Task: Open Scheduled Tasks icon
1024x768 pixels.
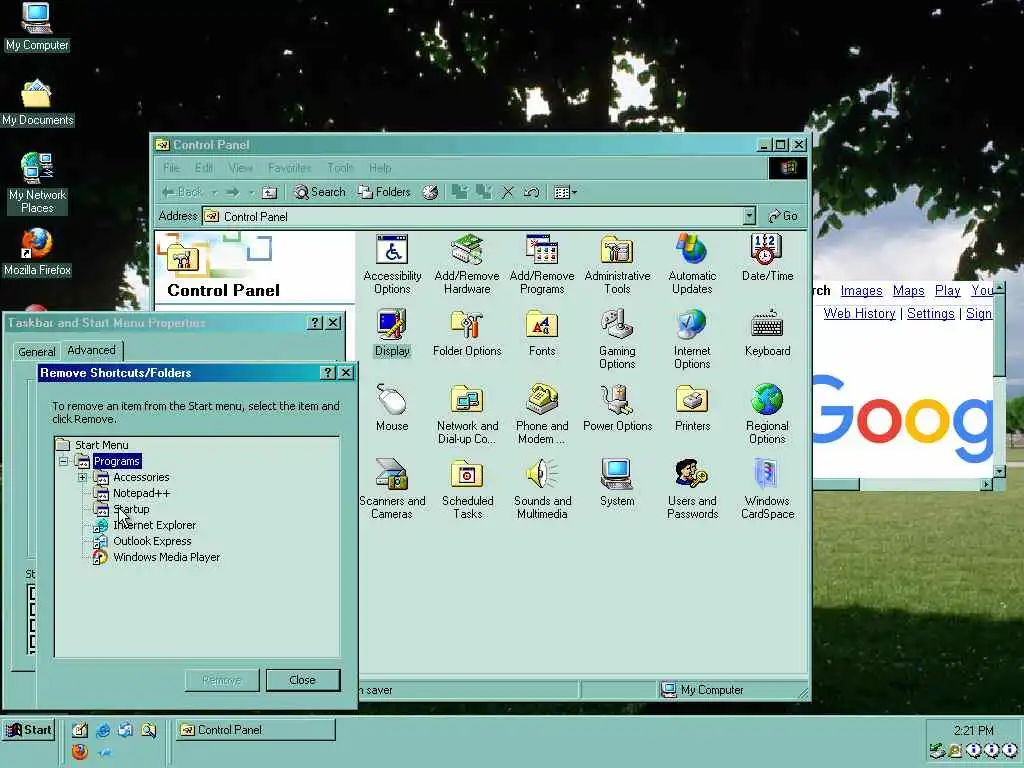Action: pos(467,489)
